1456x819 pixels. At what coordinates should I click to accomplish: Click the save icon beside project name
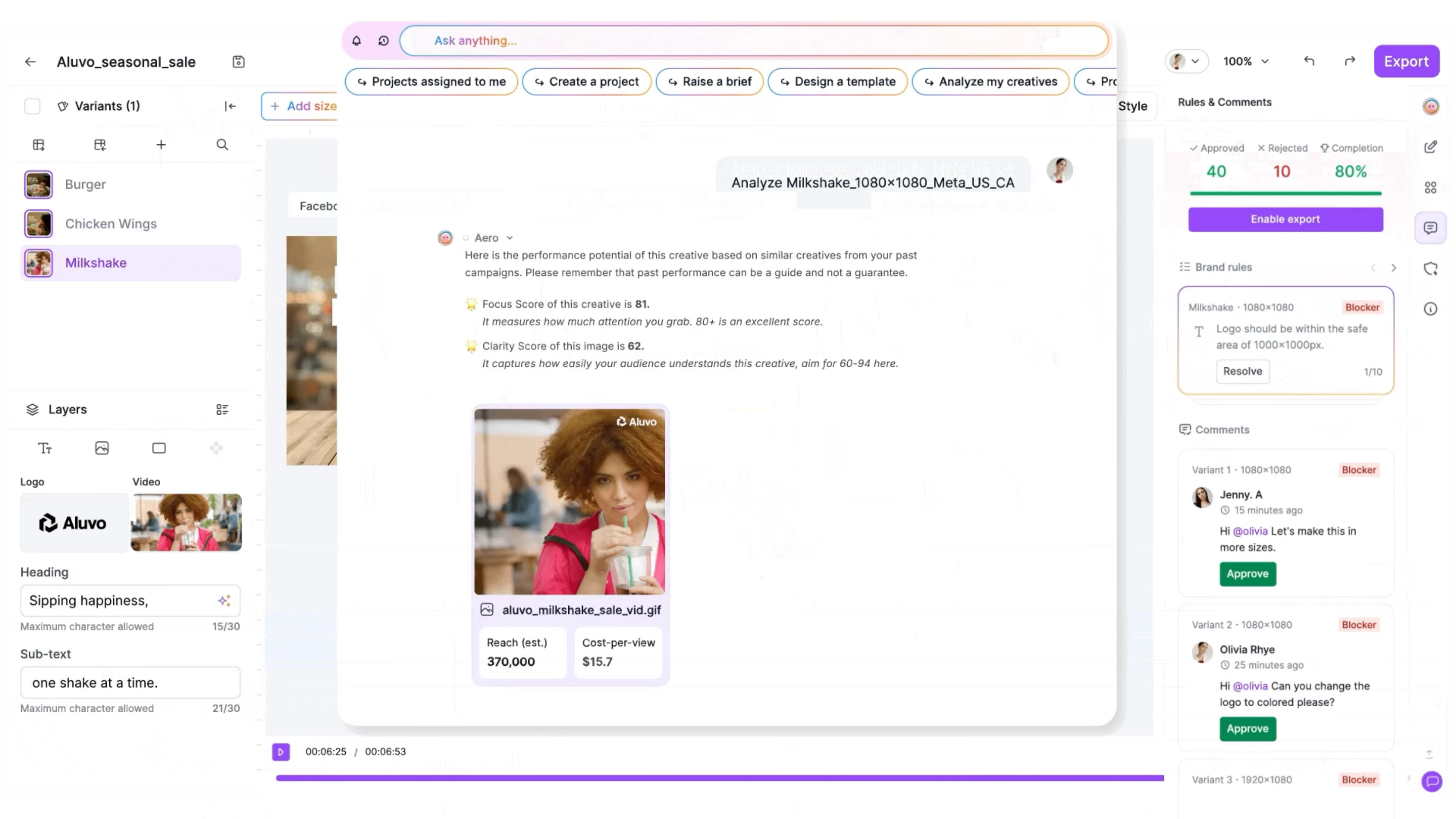[x=239, y=62]
